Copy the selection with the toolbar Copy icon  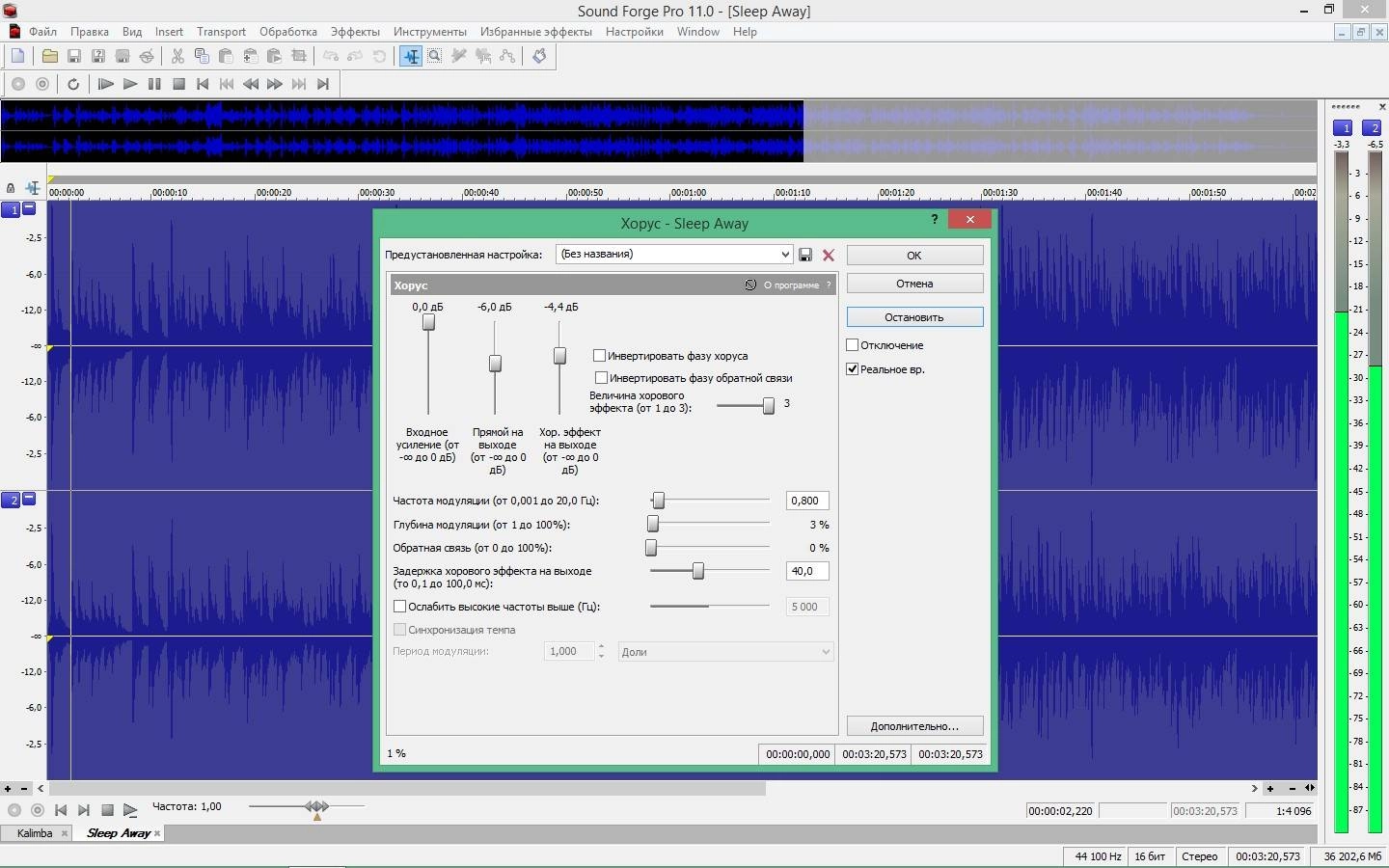(x=202, y=56)
